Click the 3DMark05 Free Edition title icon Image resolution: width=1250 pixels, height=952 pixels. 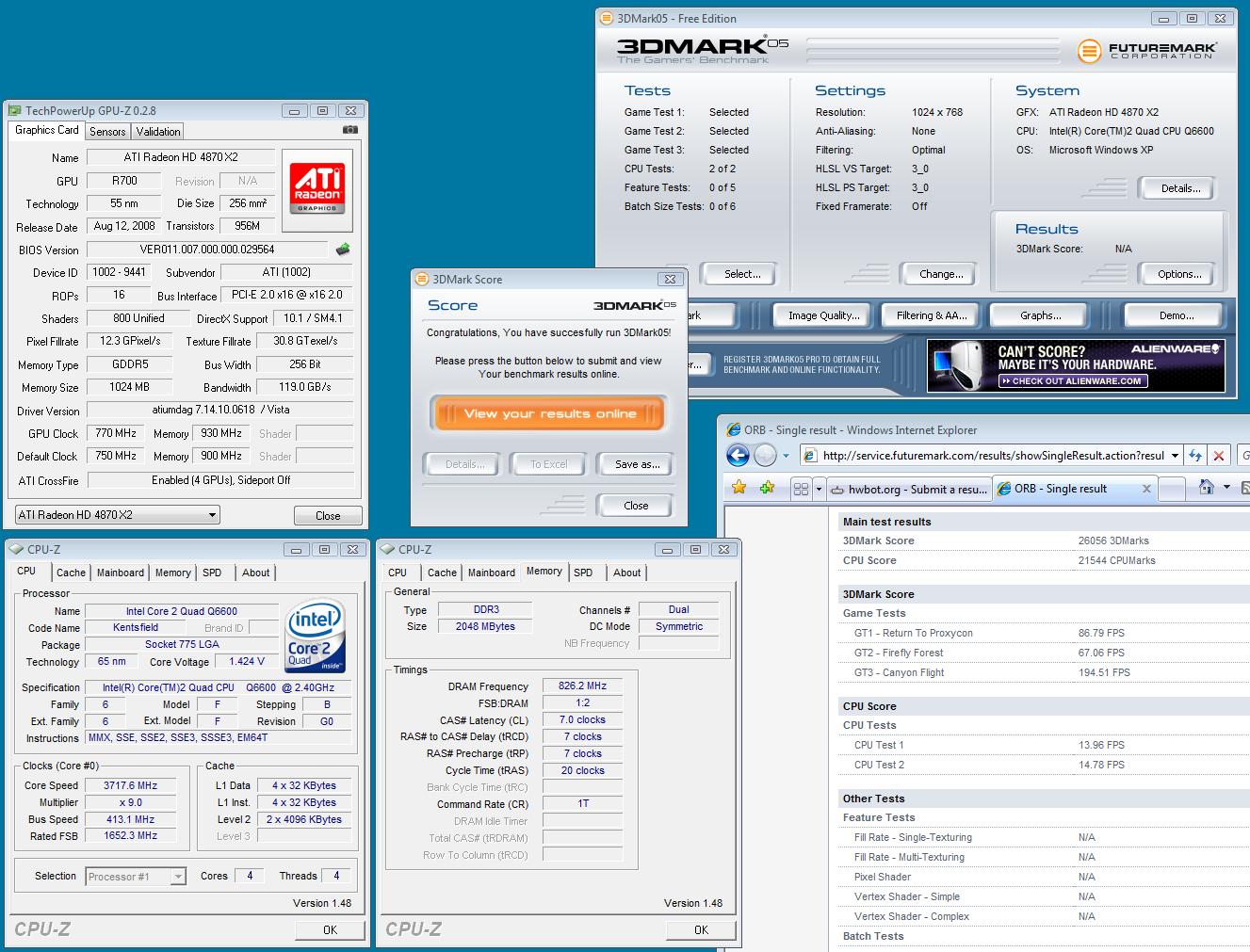(607, 18)
